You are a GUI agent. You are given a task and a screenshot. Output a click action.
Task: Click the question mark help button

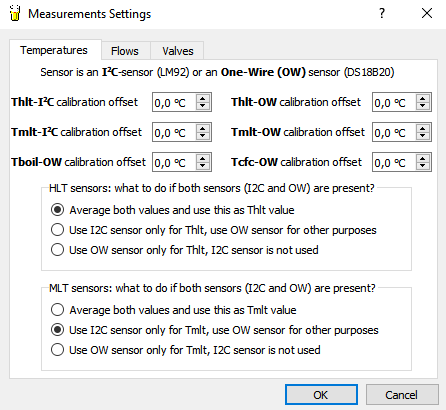click(382, 13)
